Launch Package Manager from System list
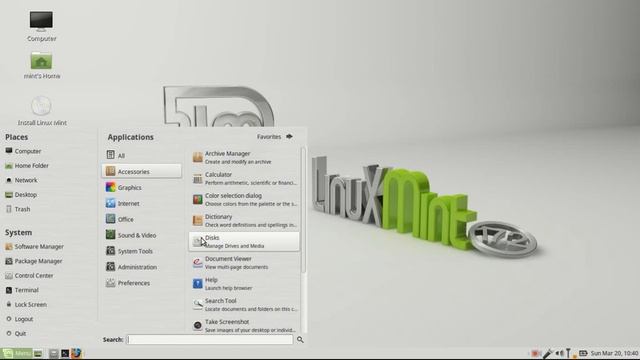This screenshot has height=360, width=640. [x=34, y=261]
